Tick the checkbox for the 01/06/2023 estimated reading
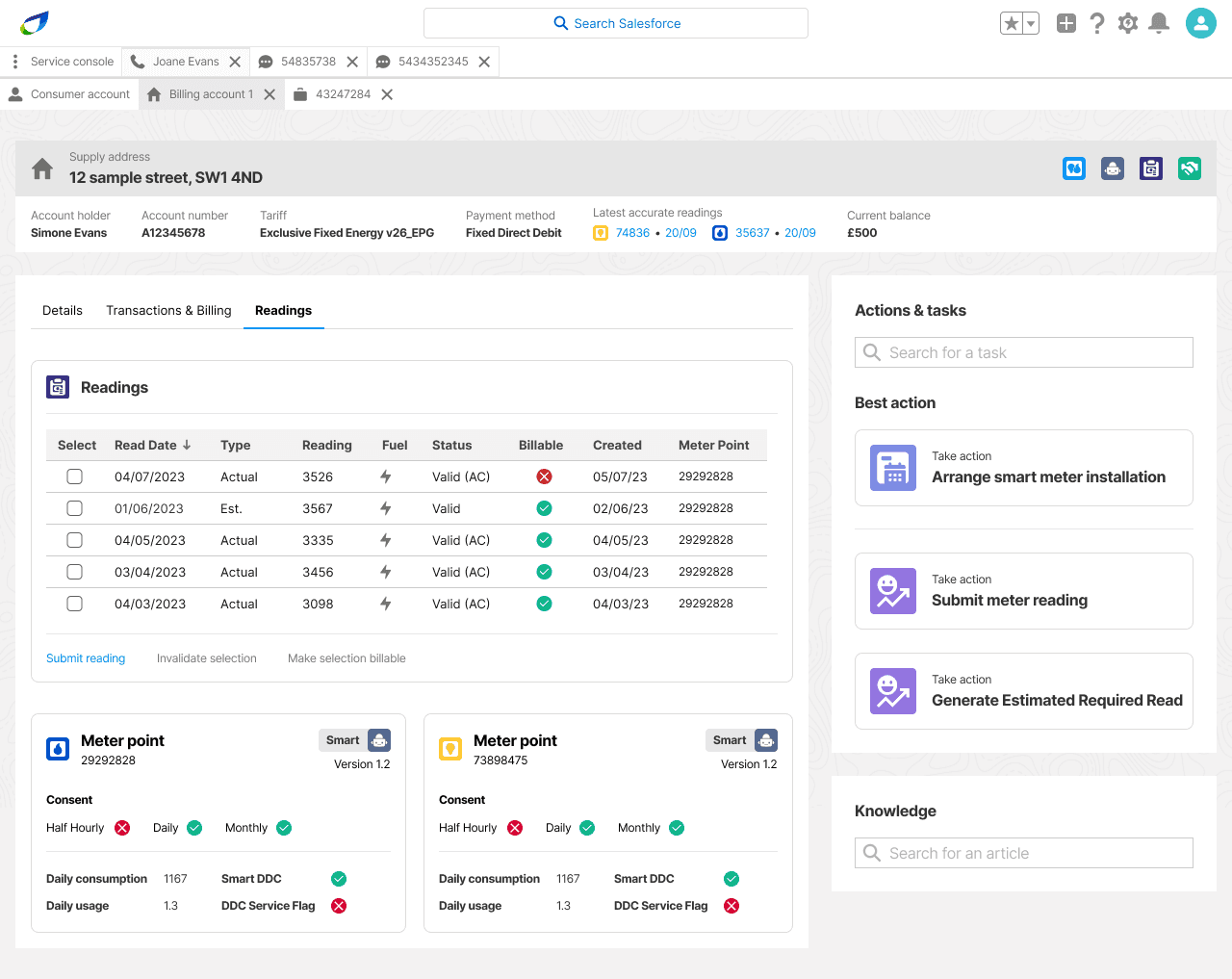This screenshot has height=979, width=1232. pyautogui.click(x=74, y=508)
